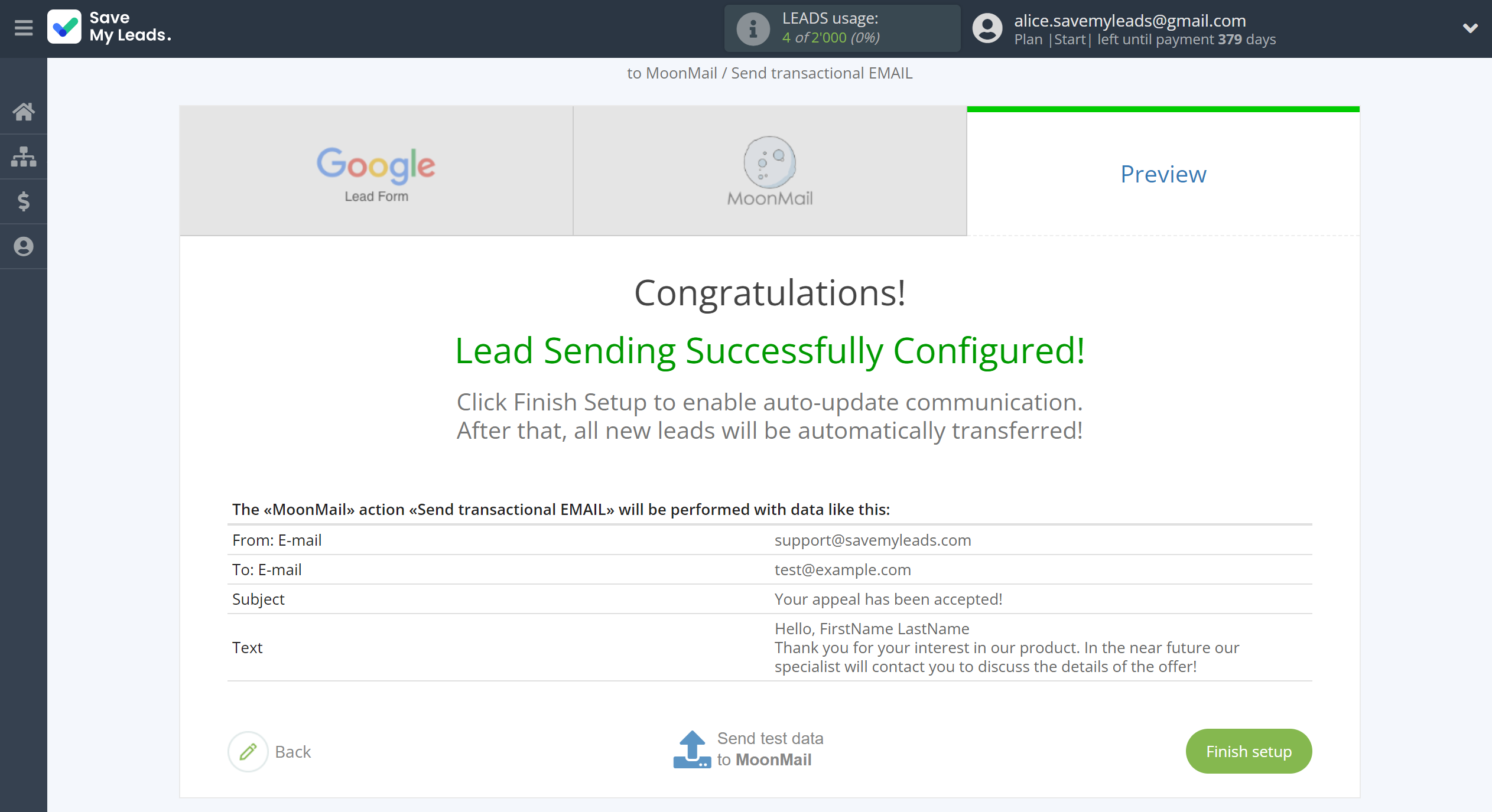Click the hamburger menu icon top-left
This screenshot has height=812, width=1492.
(x=22, y=27)
